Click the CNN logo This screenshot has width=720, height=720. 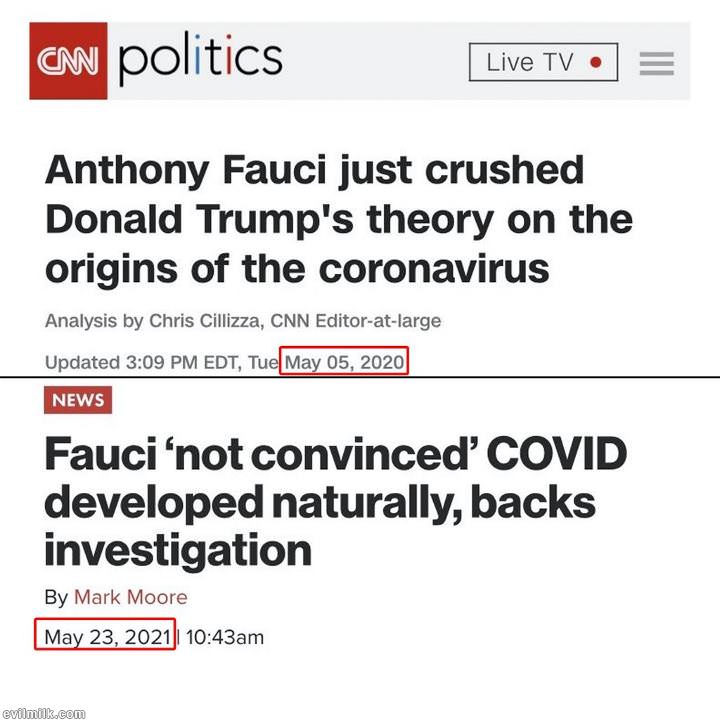click(68, 60)
